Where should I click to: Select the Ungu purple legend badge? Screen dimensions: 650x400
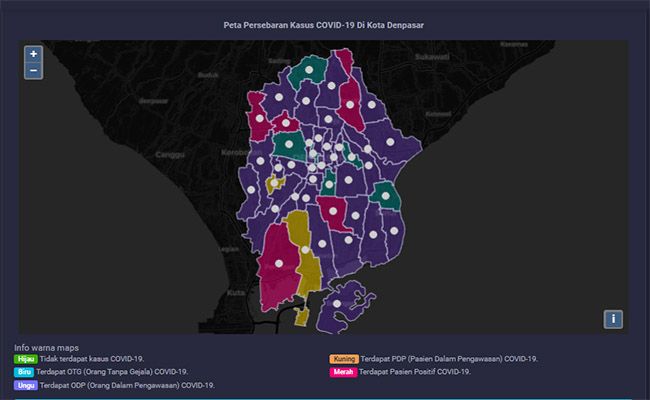click(24, 384)
